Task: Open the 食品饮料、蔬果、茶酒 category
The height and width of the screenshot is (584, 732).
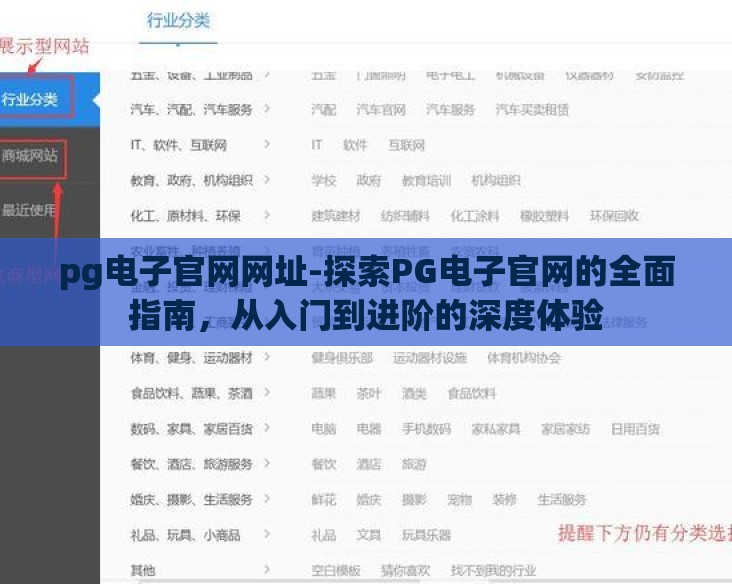Action: [191, 394]
